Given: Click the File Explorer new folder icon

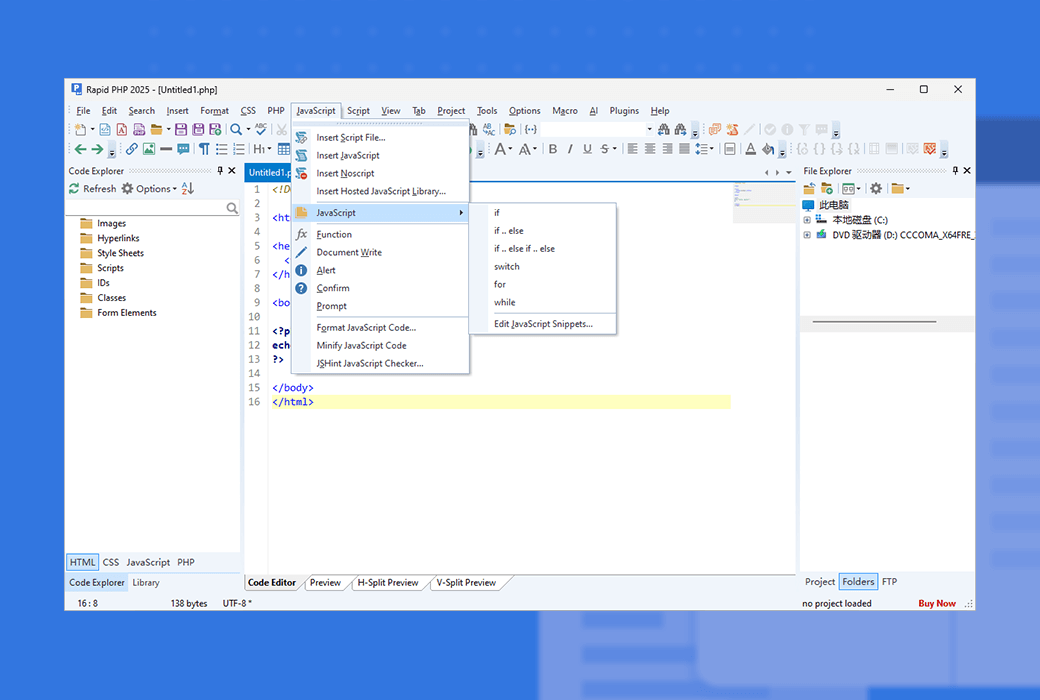Looking at the screenshot, I should pyautogui.click(x=826, y=188).
